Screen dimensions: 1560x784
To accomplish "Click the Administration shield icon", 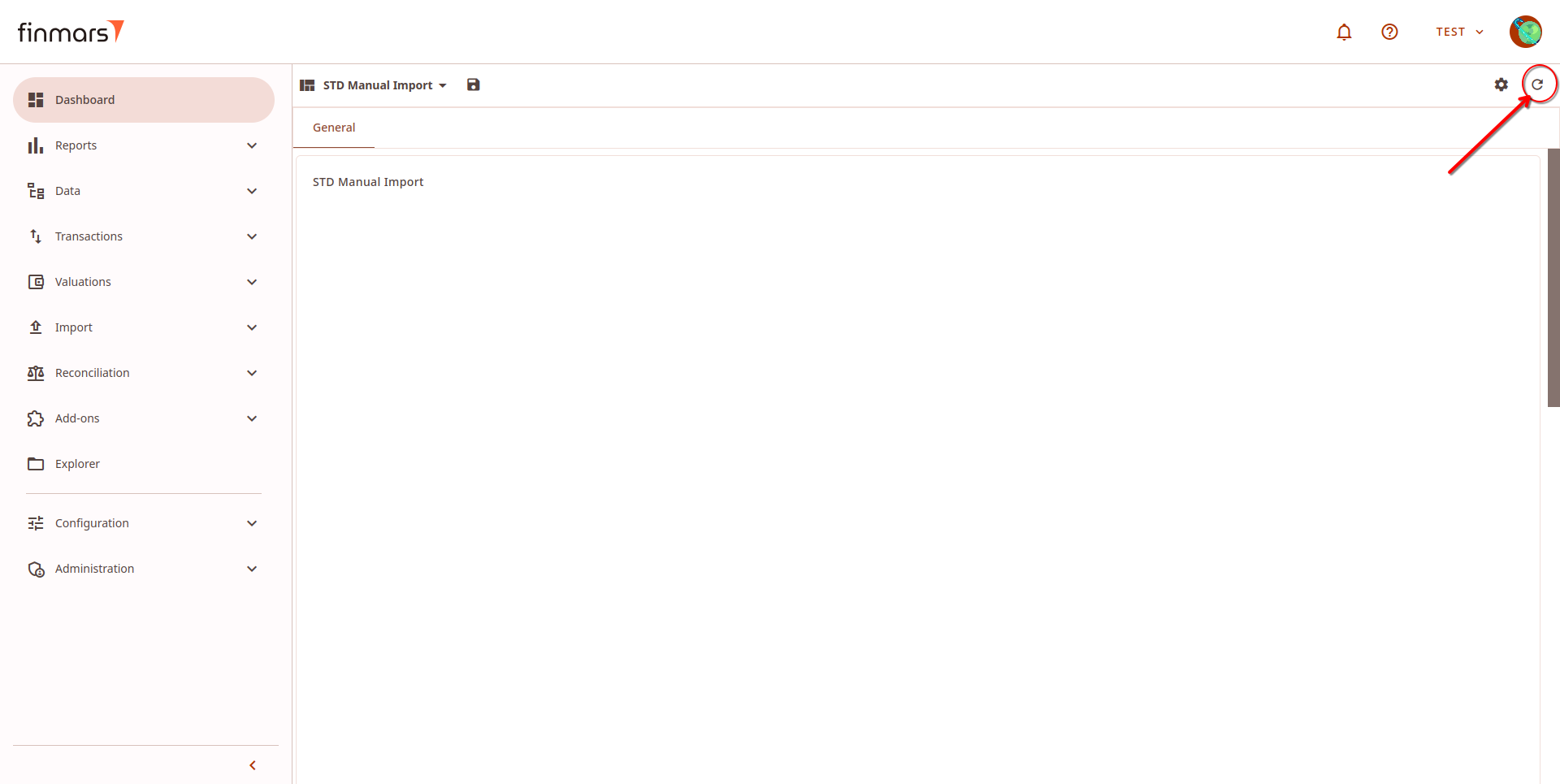I will pos(36,569).
